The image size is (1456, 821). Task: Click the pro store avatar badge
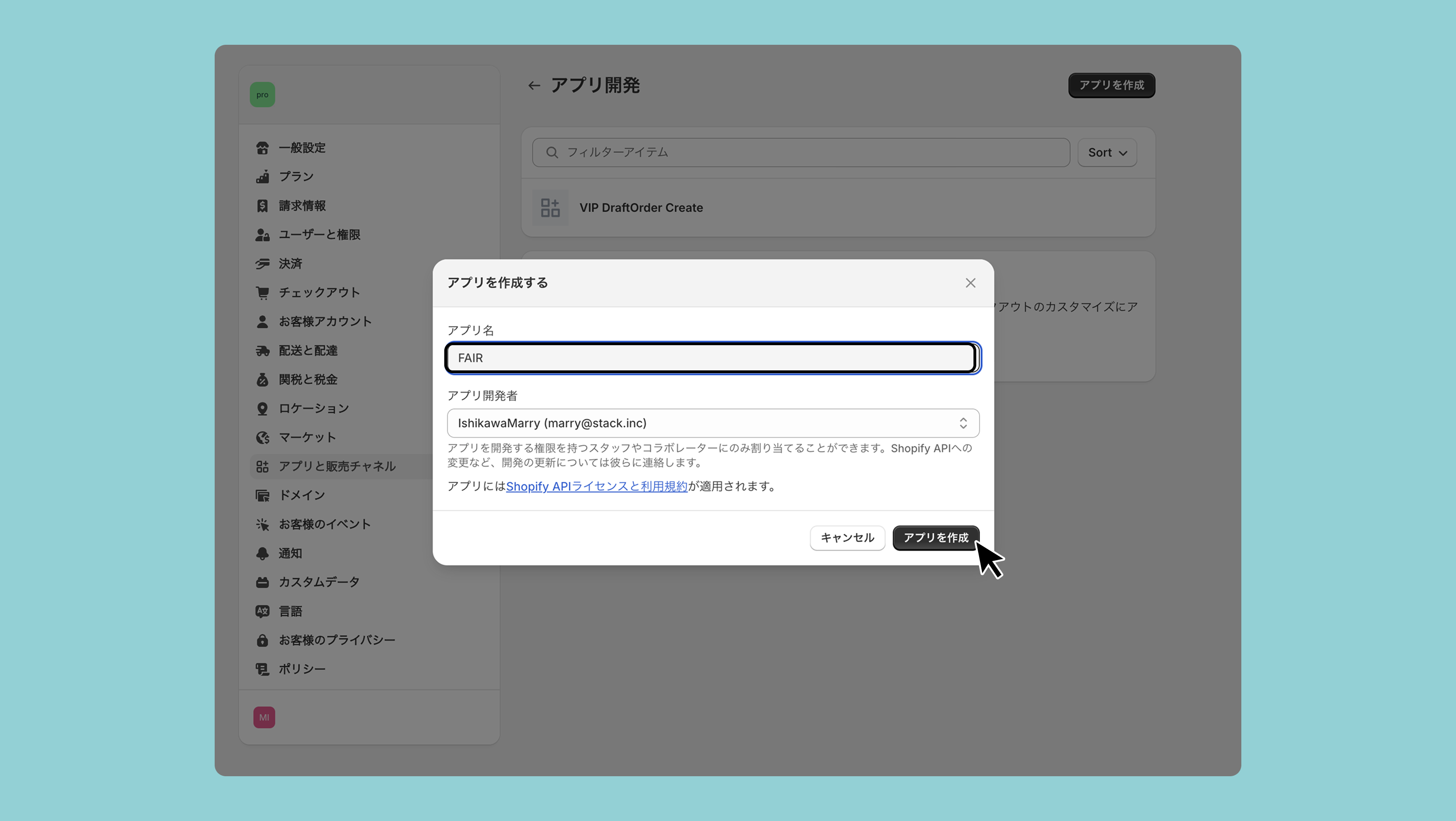coord(262,95)
